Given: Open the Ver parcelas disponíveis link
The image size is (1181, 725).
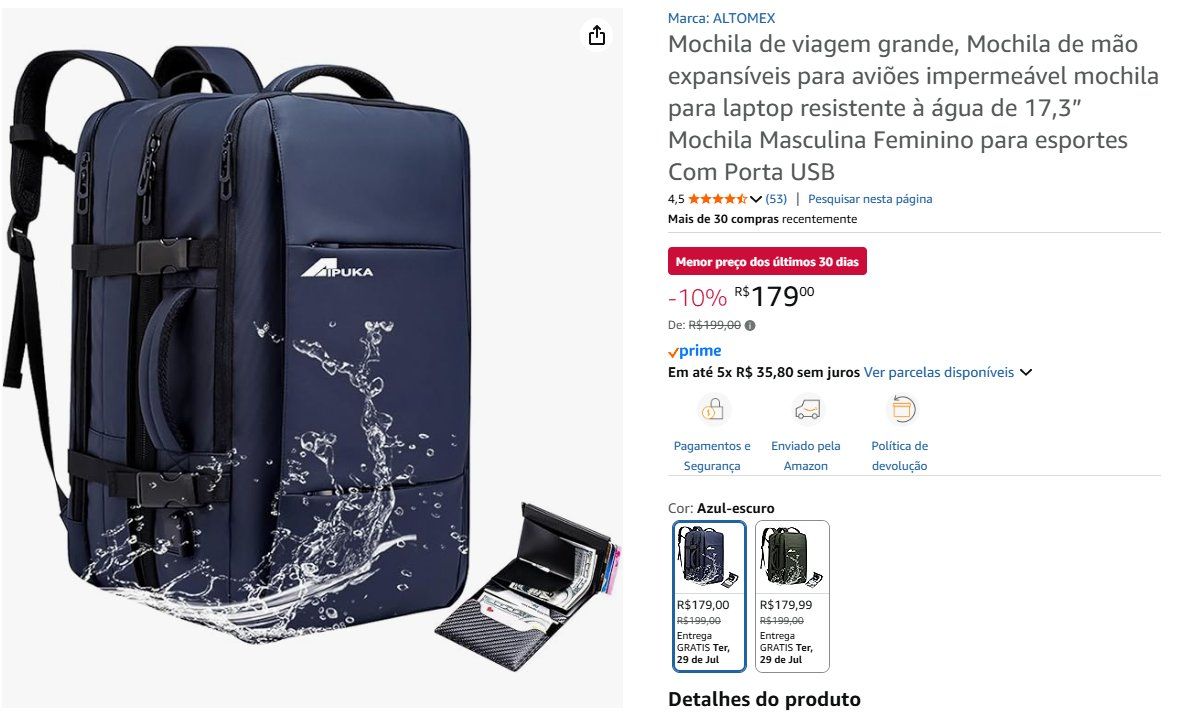Looking at the screenshot, I should tap(938, 372).
